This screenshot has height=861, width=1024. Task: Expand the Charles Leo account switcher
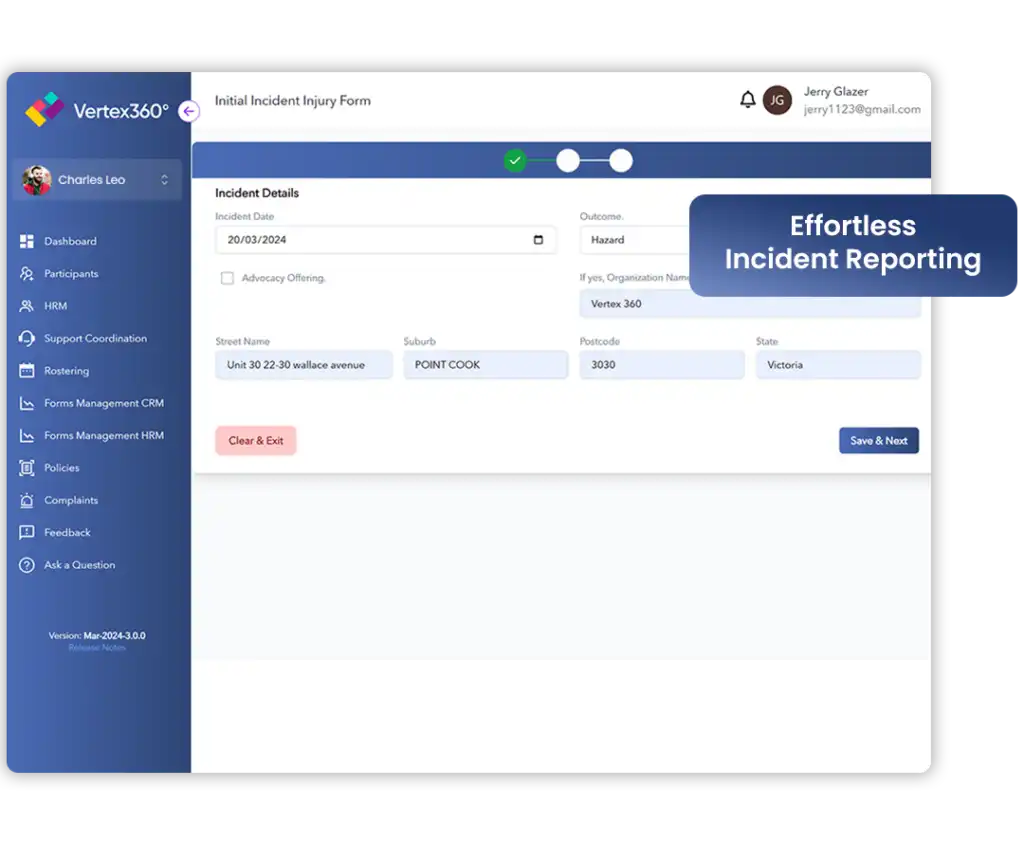164,180
